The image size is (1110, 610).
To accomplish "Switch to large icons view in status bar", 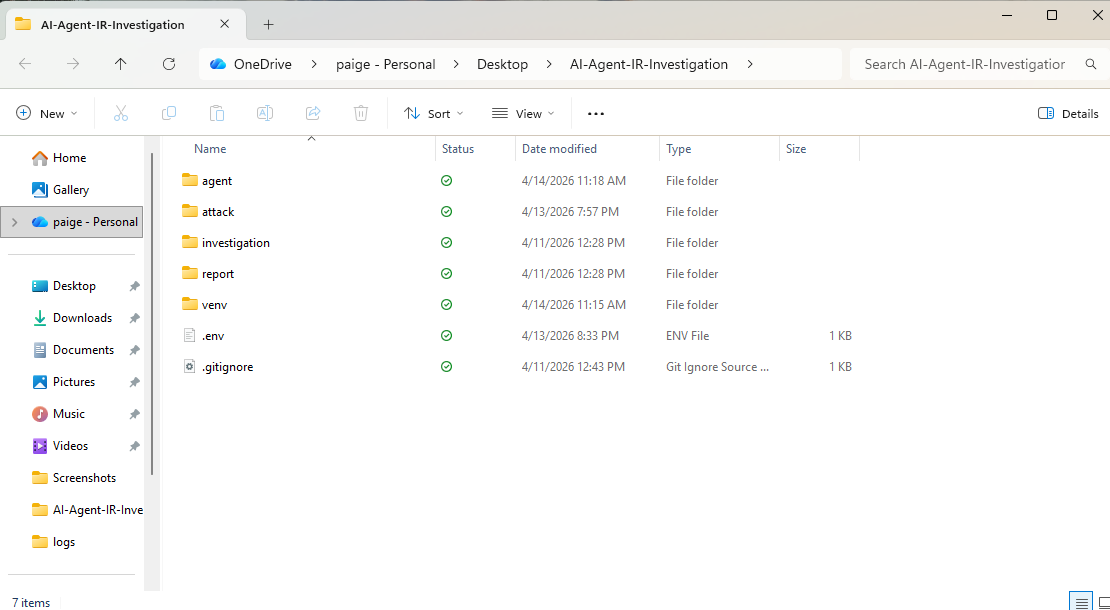I will (1101, 602).
